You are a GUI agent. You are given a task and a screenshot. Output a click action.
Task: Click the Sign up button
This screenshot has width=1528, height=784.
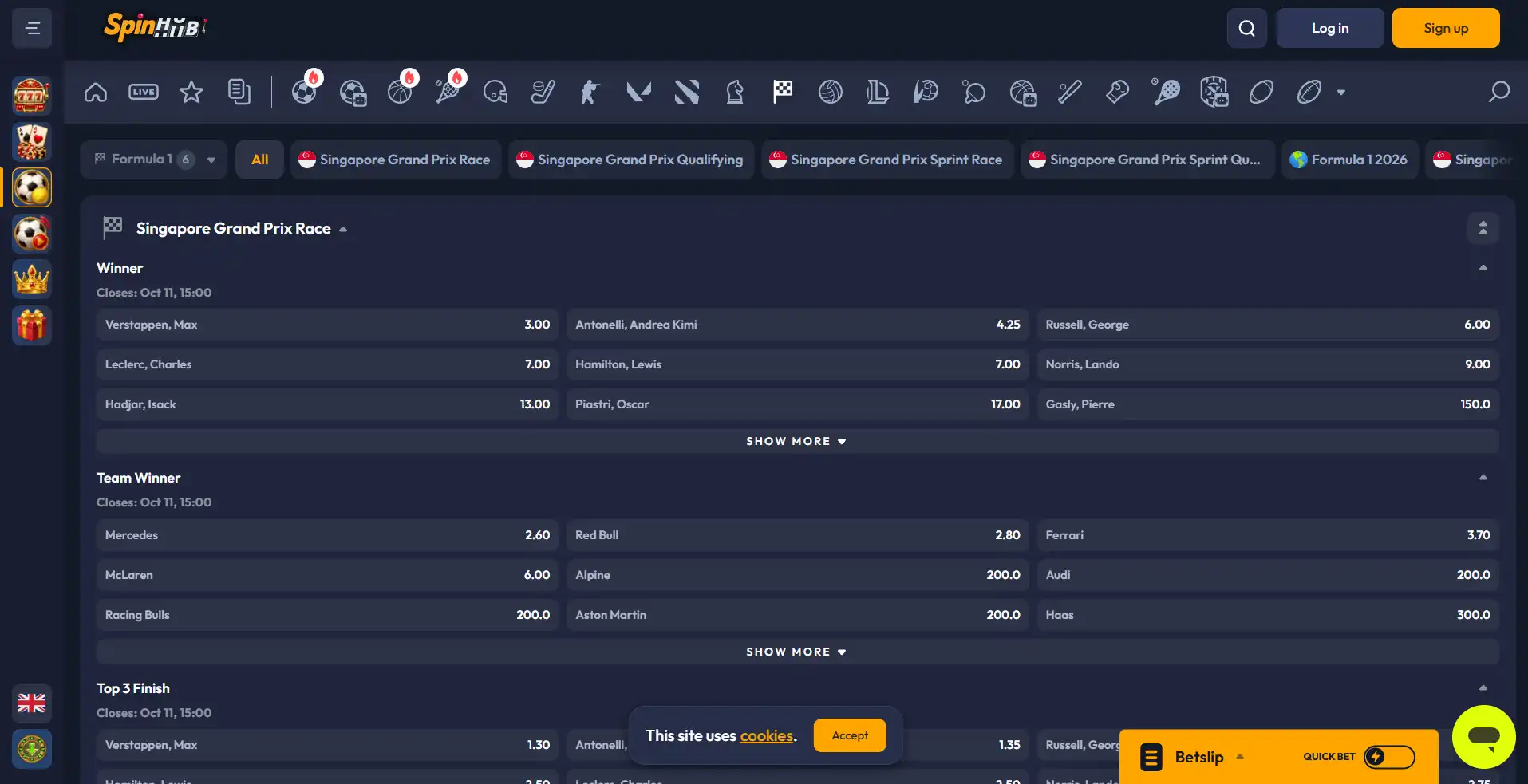[1446, 28]
